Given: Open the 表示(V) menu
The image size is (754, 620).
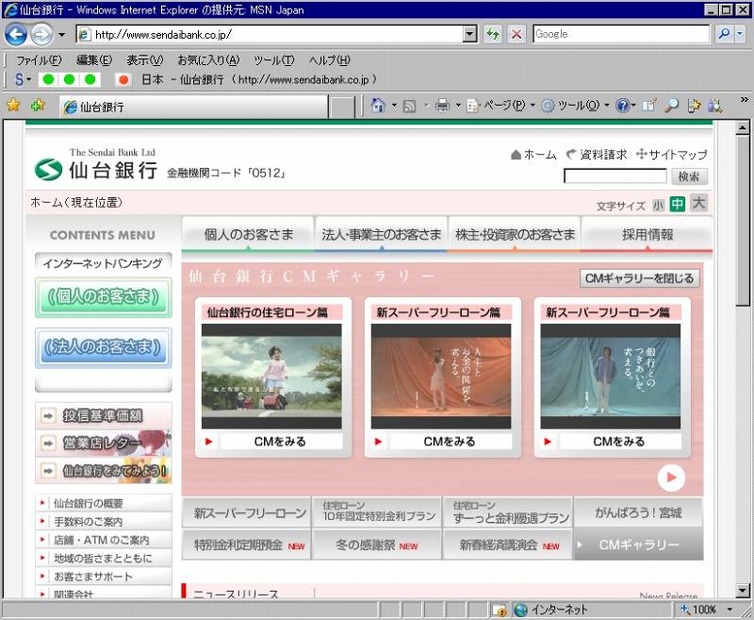Looking at the screenshot, I should (x=145, y=60).
